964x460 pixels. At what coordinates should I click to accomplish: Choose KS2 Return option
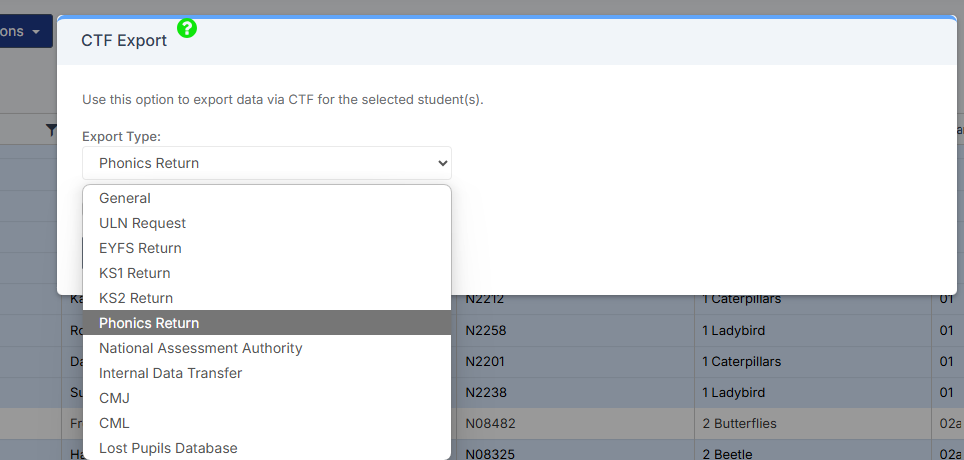click(x=135, y=298)
